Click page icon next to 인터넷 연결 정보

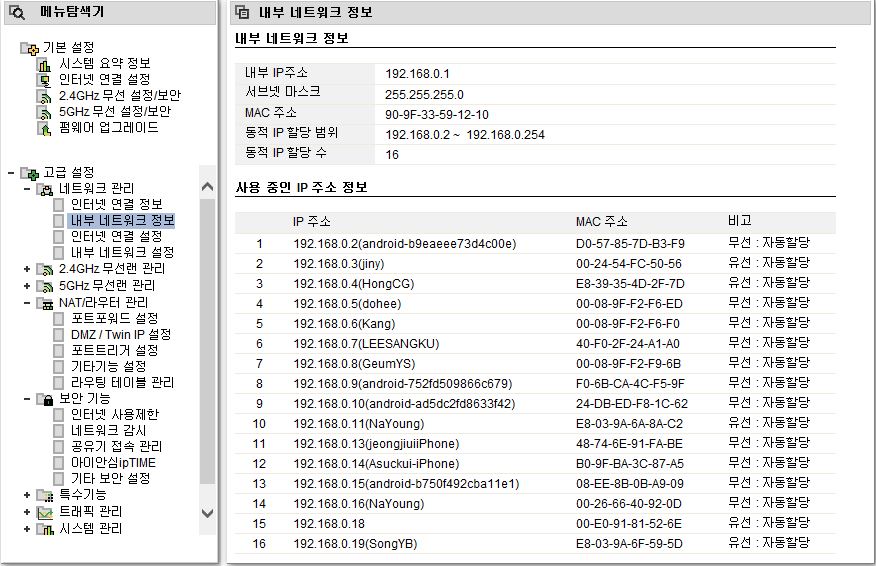pyautogui.click(x=59, y=204)
